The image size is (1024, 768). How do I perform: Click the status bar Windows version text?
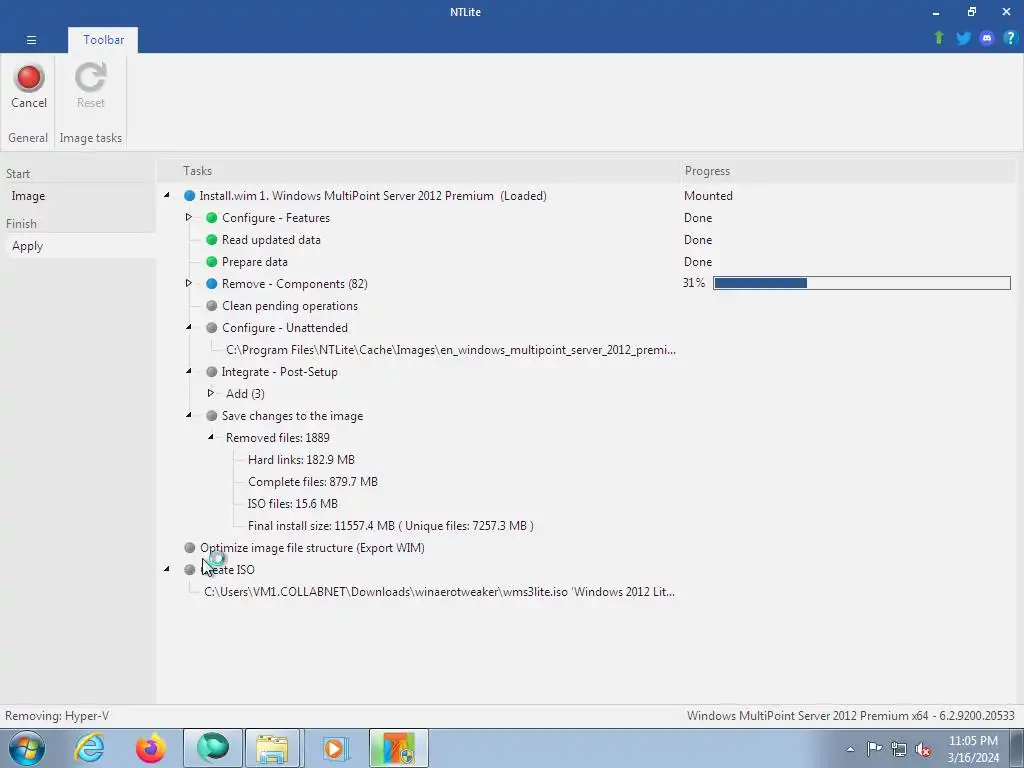850,716
